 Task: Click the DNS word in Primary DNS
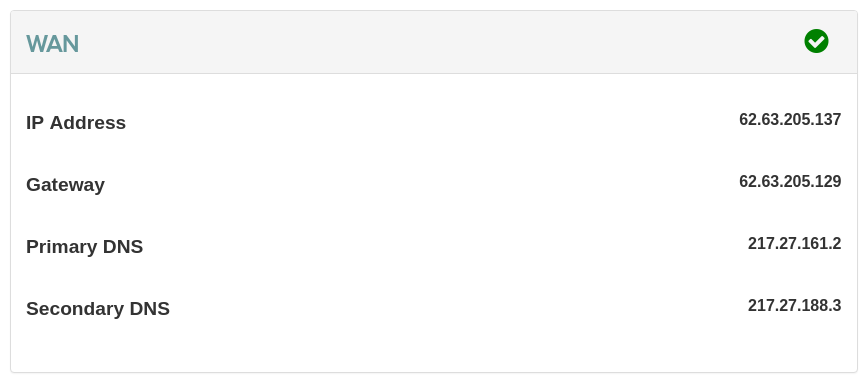click(123, 246)
